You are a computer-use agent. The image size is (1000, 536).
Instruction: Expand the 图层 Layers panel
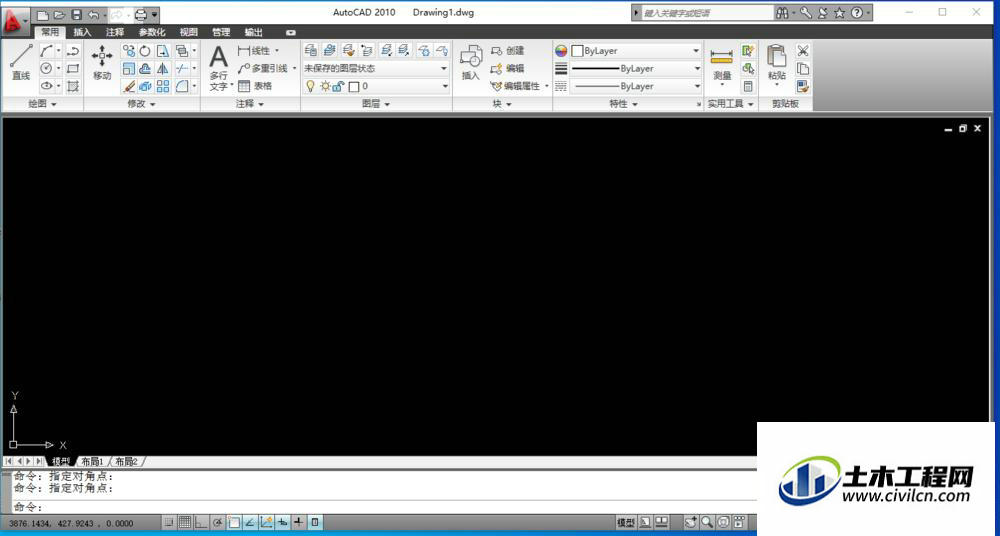(376, 103)
